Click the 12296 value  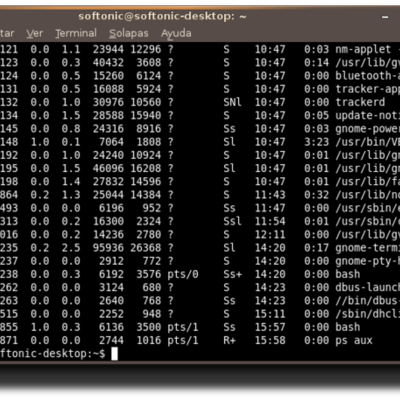146,50
